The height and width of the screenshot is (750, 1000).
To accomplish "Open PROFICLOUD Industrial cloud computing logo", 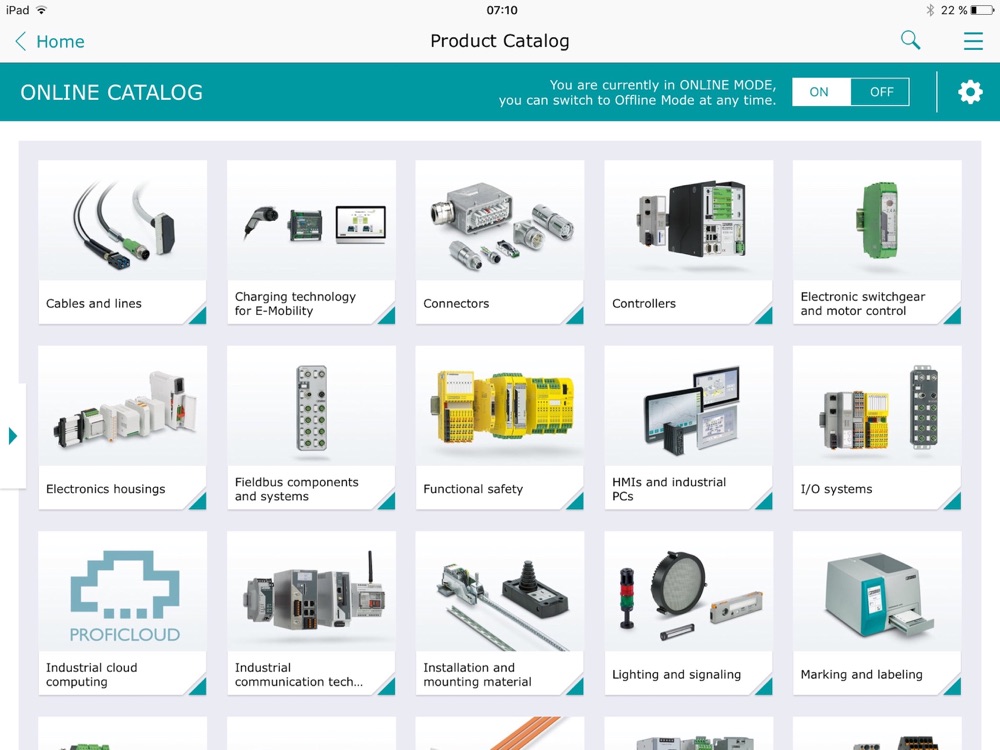I will coord(122,591).
